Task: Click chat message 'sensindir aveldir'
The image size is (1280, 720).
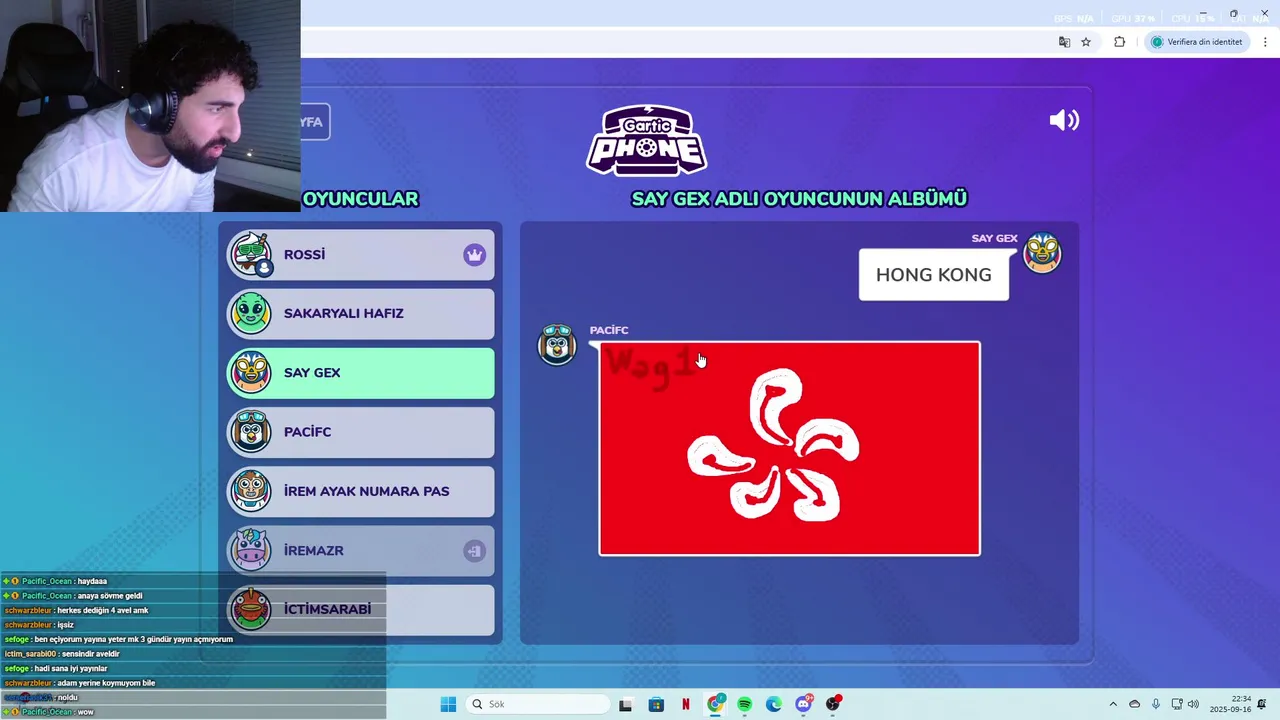Action: 91,654
